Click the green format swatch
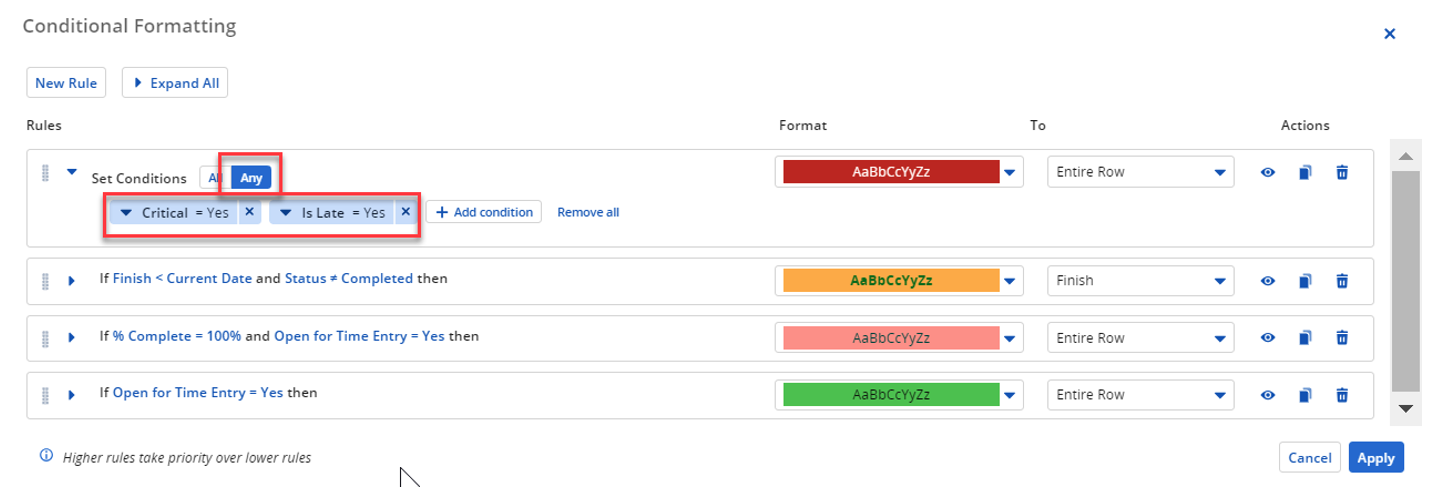Image resolution: width=1446 pixels, height=504 pixels. pos(891,395)
